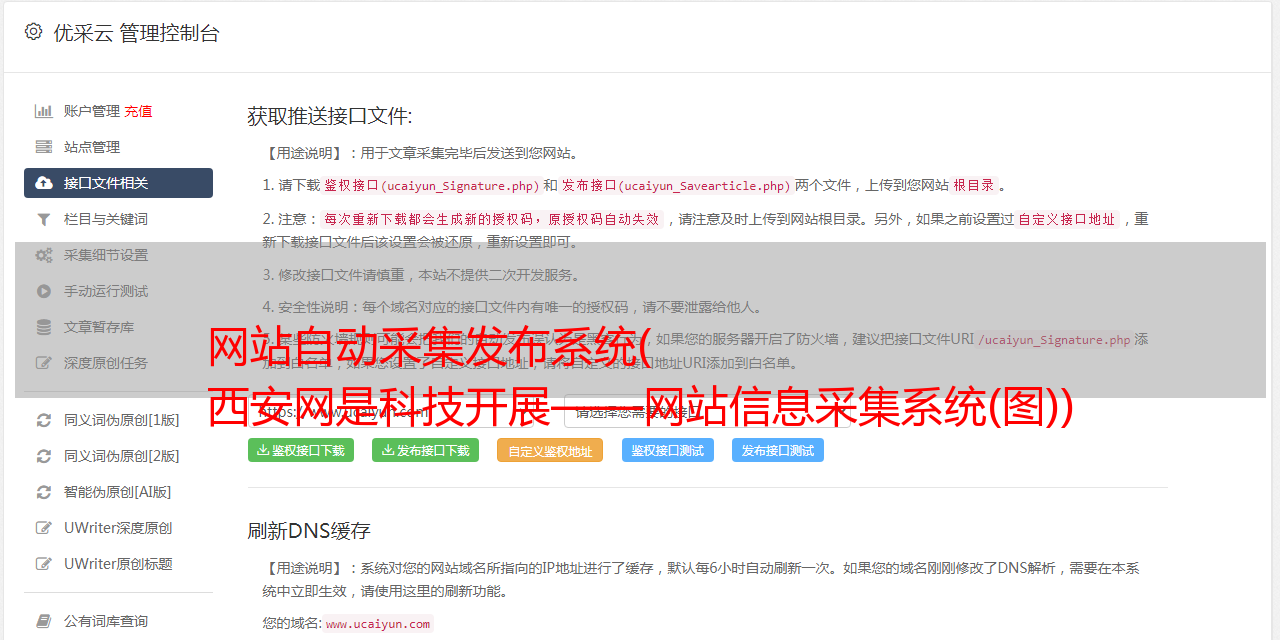Select 智能伪原创[AI版] menu item

[x=118, y=492]
